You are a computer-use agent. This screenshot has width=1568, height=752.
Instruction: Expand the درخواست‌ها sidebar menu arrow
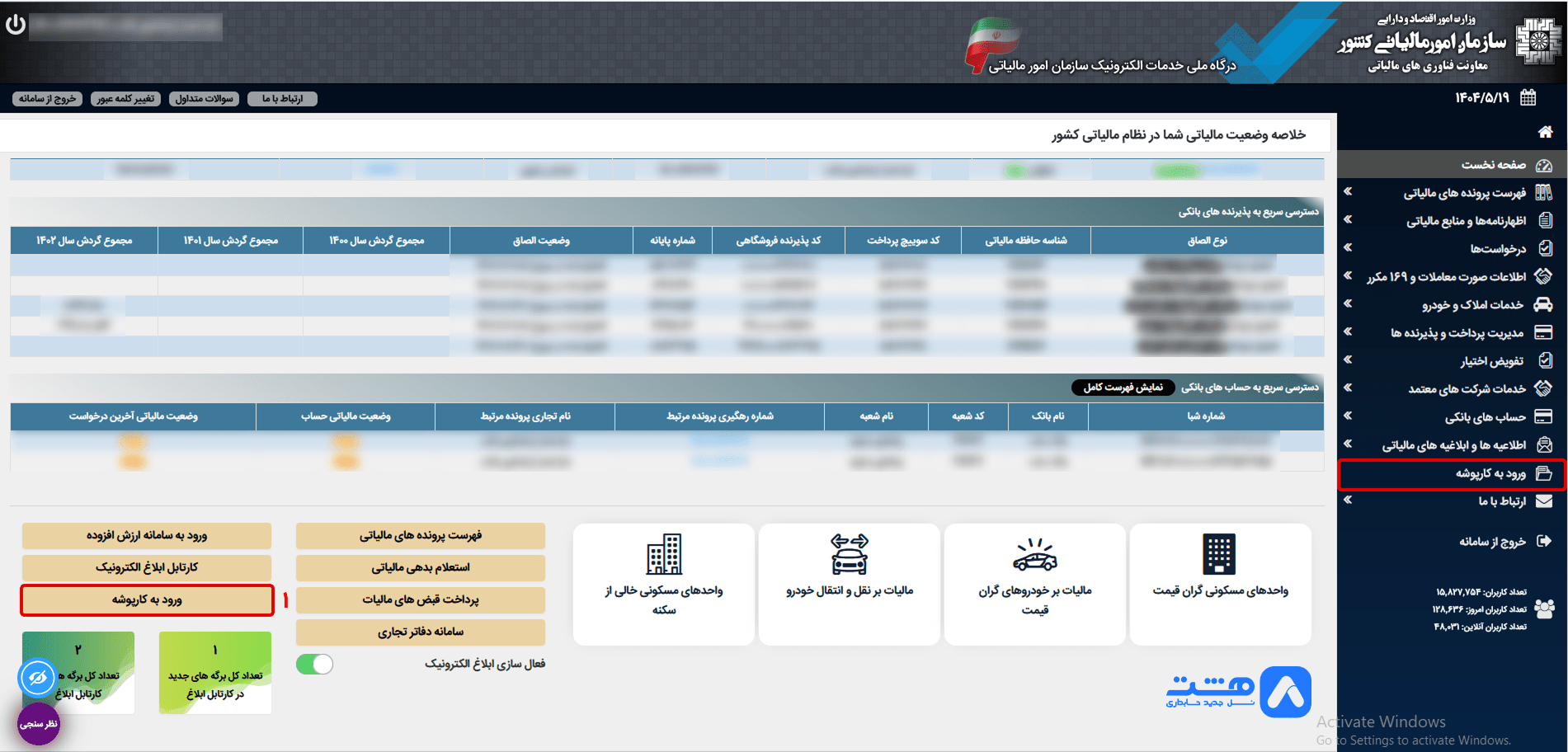pos(1348,247)
